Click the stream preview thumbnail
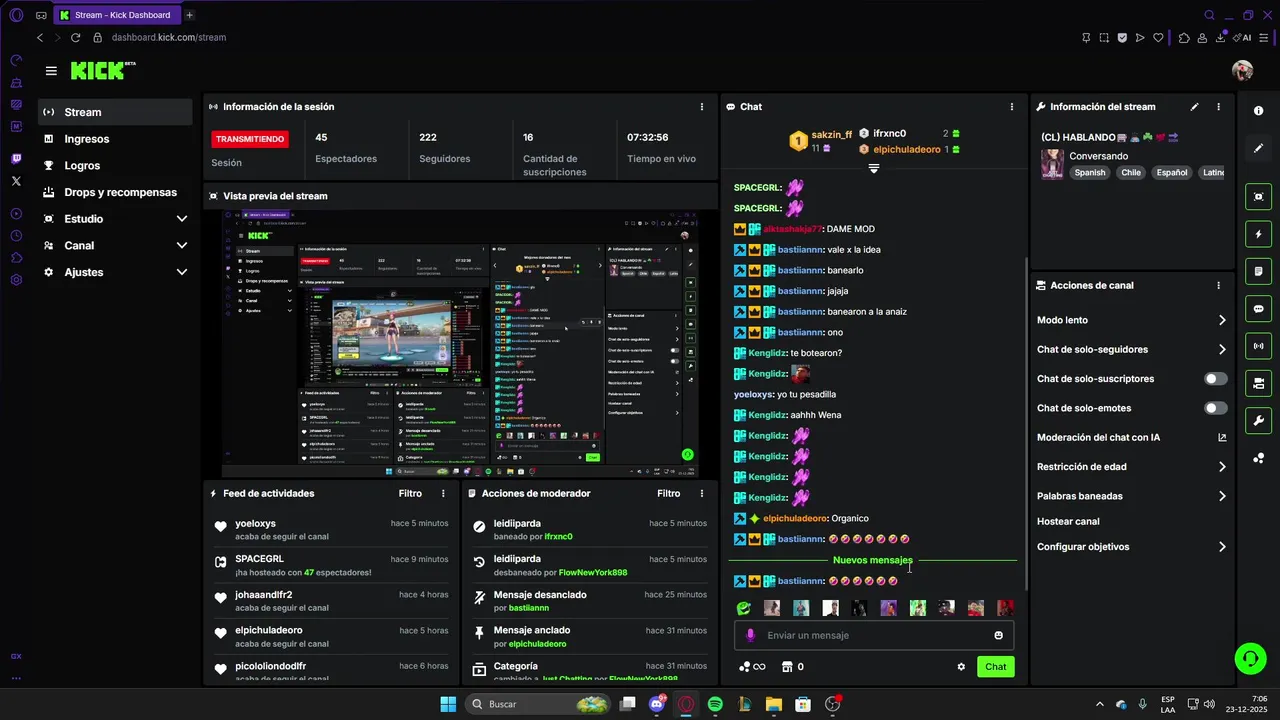Image resolution: width=1280 pixels, height=720 pixels. click(x=459, y=344)
